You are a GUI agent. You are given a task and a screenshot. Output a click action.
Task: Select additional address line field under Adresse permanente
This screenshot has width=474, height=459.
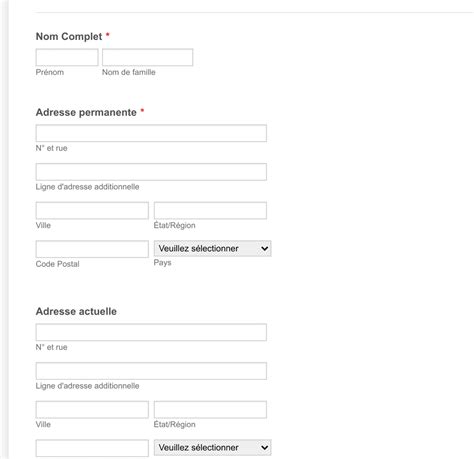pos(151,172)
